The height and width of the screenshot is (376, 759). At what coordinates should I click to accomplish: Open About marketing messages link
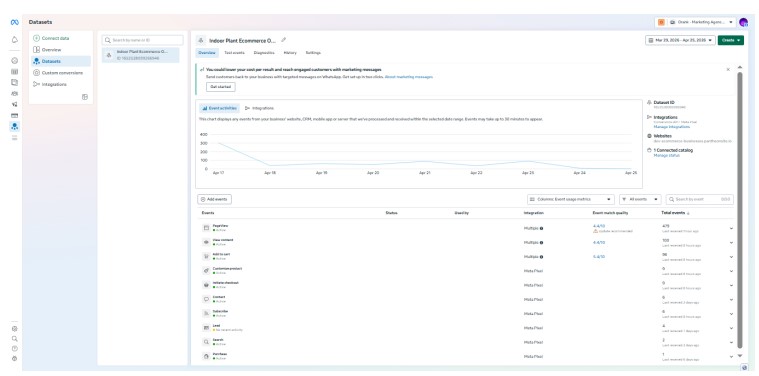tap(409, 76)
